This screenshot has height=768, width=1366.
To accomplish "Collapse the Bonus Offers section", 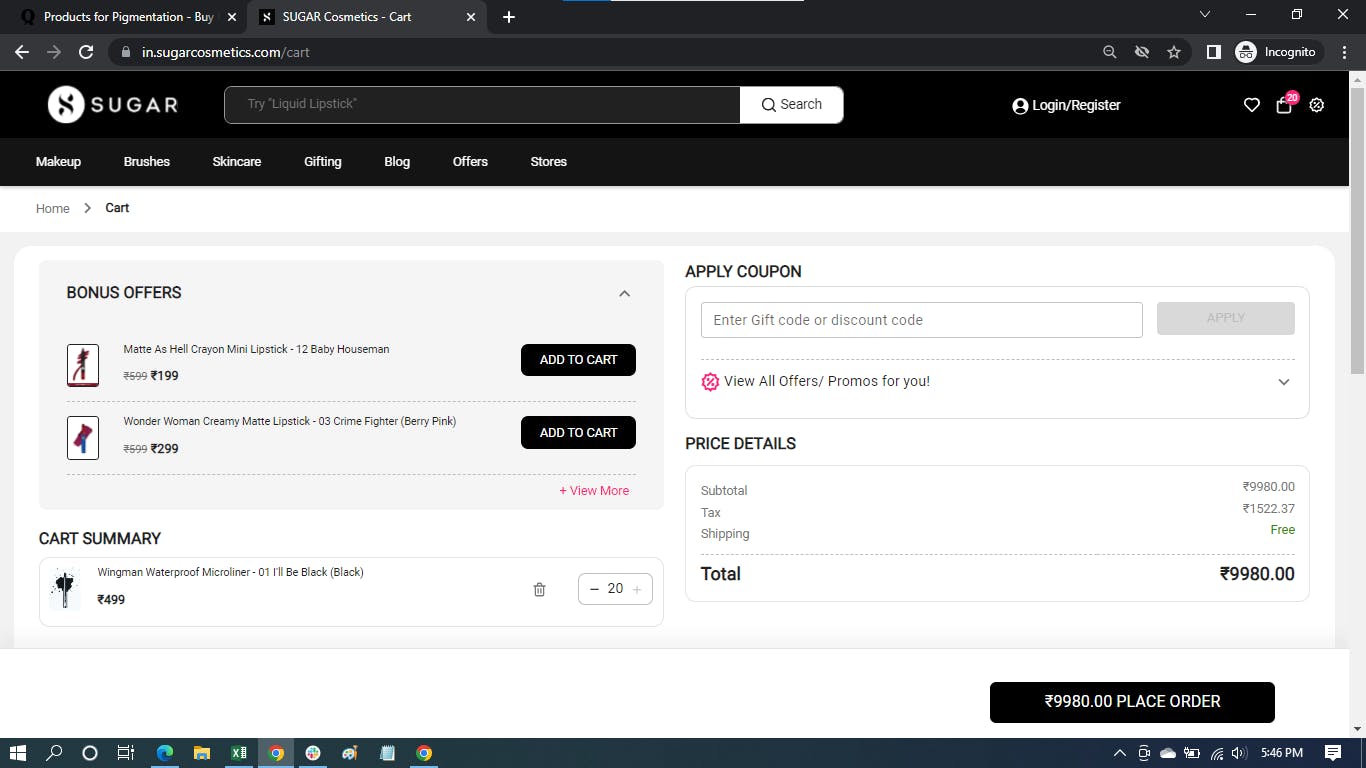I will 624,293.
